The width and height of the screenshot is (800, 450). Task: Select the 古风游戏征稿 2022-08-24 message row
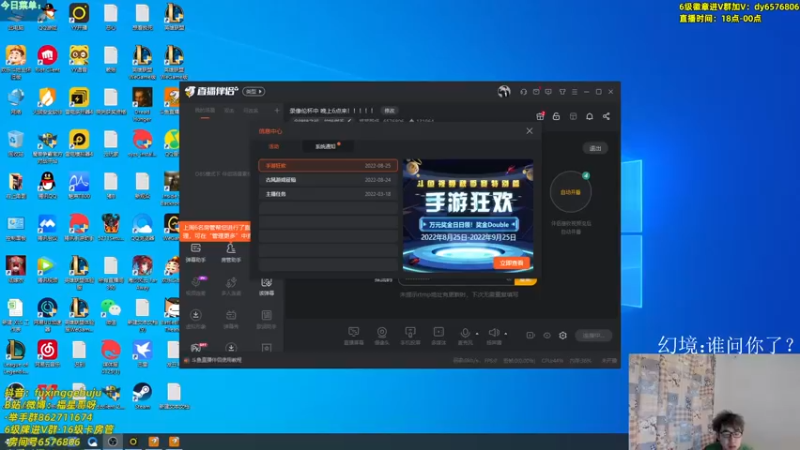click(328, 180)
